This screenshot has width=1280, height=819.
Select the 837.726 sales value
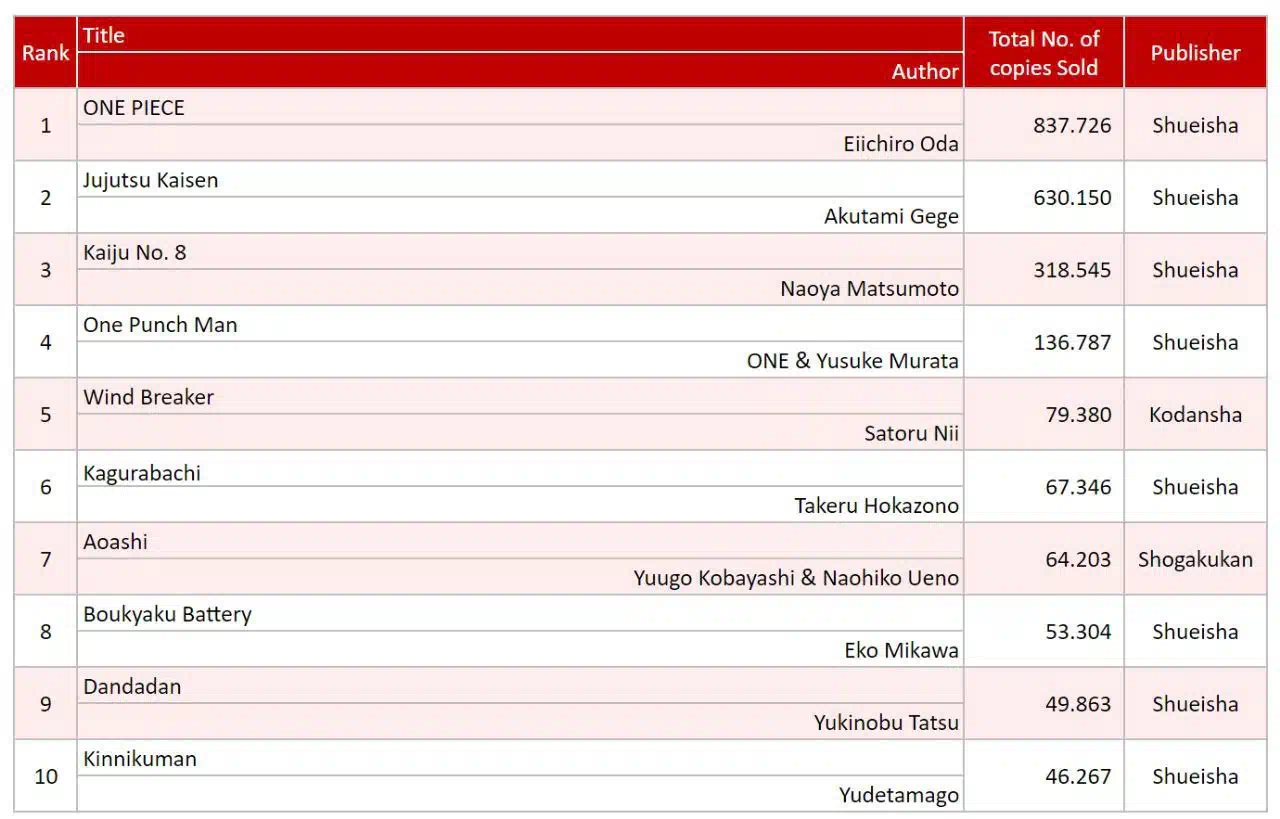[x=1072, y=125]
